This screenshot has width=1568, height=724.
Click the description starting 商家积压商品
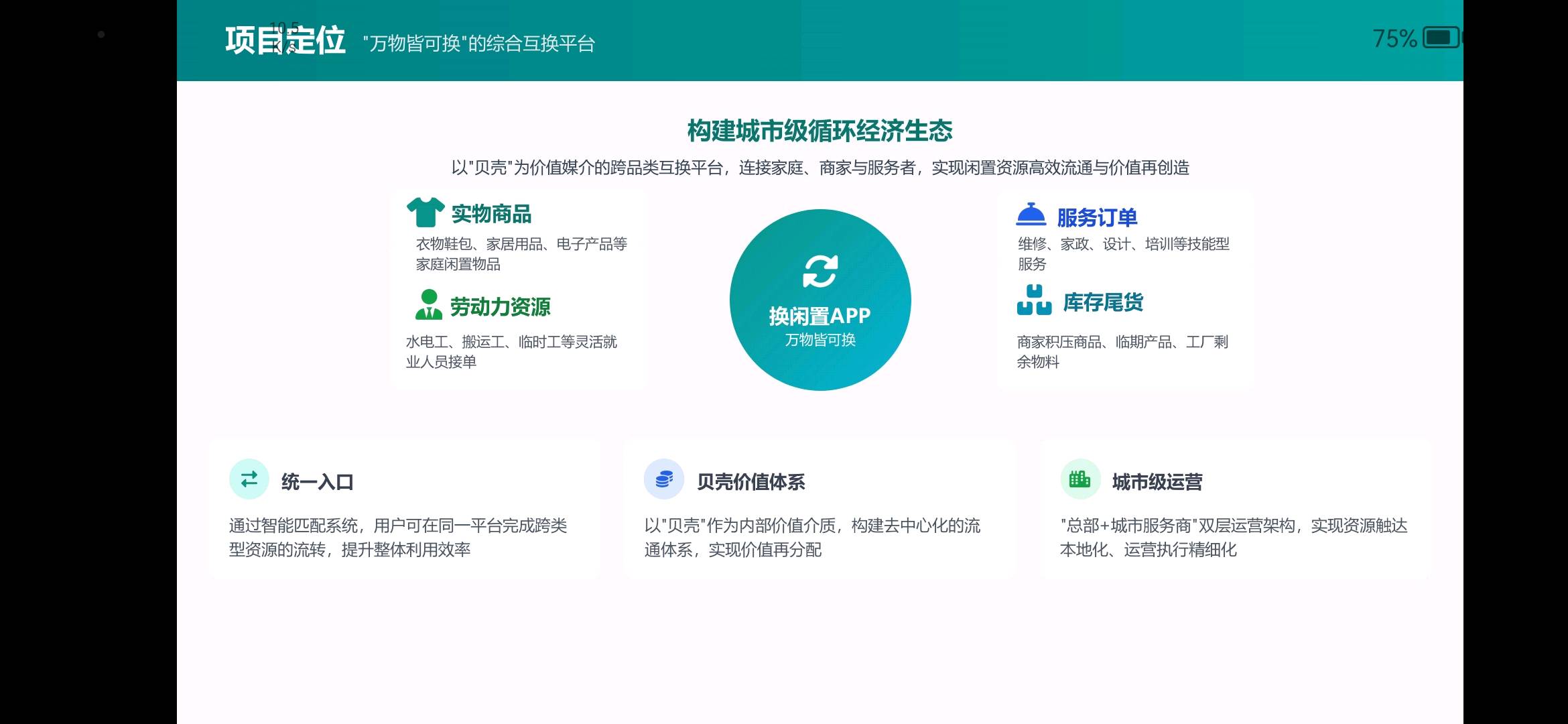pyautogui.click(x=1122, y=352)
